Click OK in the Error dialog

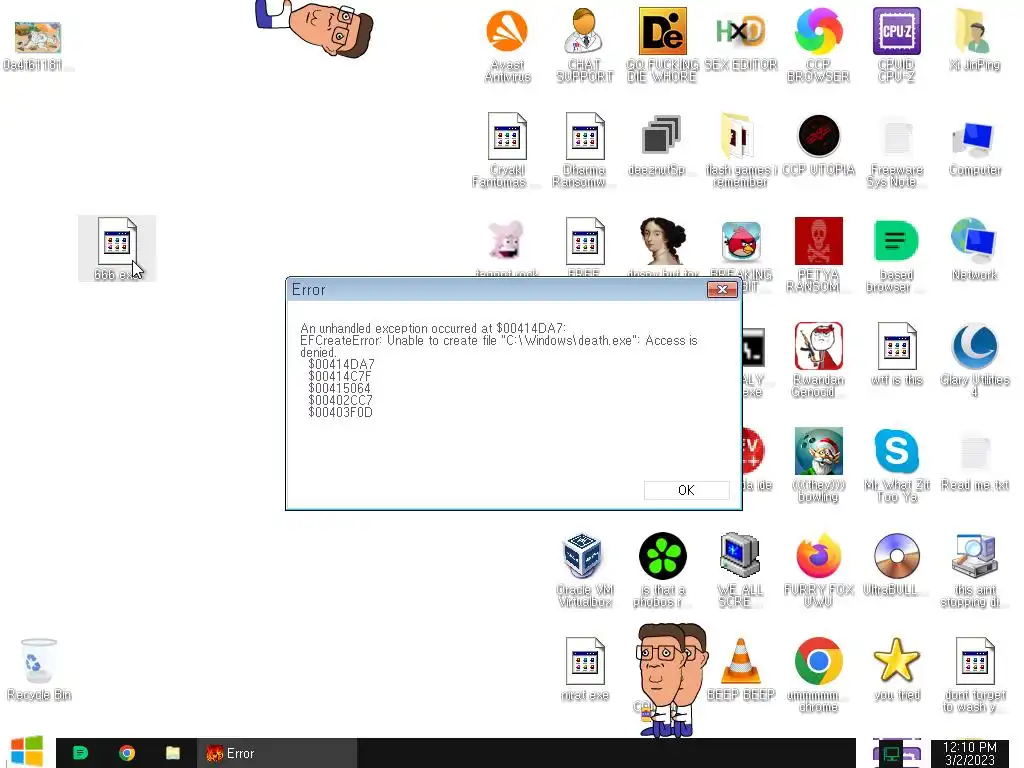pos(686,490)
